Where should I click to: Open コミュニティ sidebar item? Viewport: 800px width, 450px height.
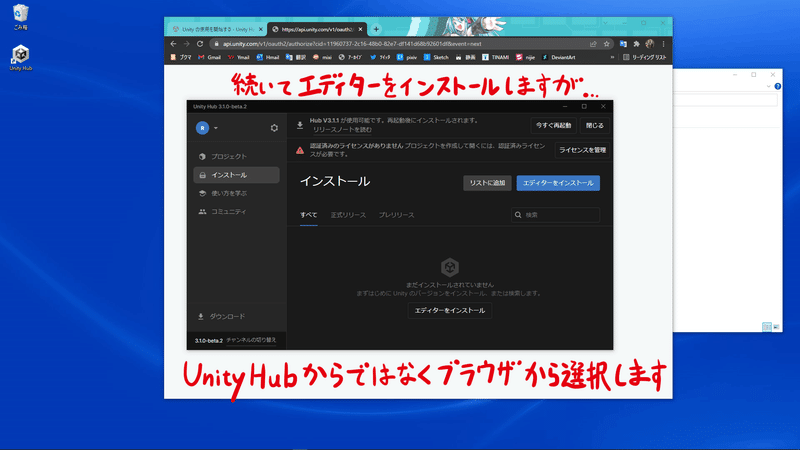tap(236, 211)
